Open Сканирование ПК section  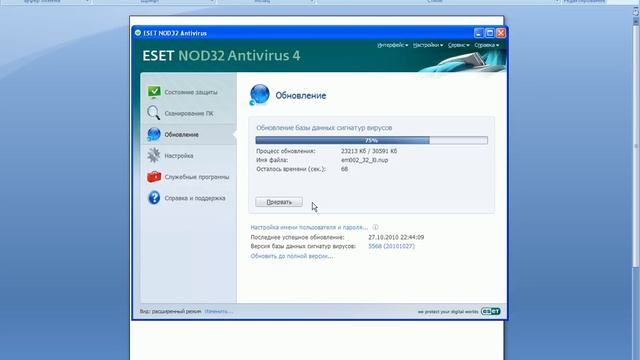pos(189,113)
